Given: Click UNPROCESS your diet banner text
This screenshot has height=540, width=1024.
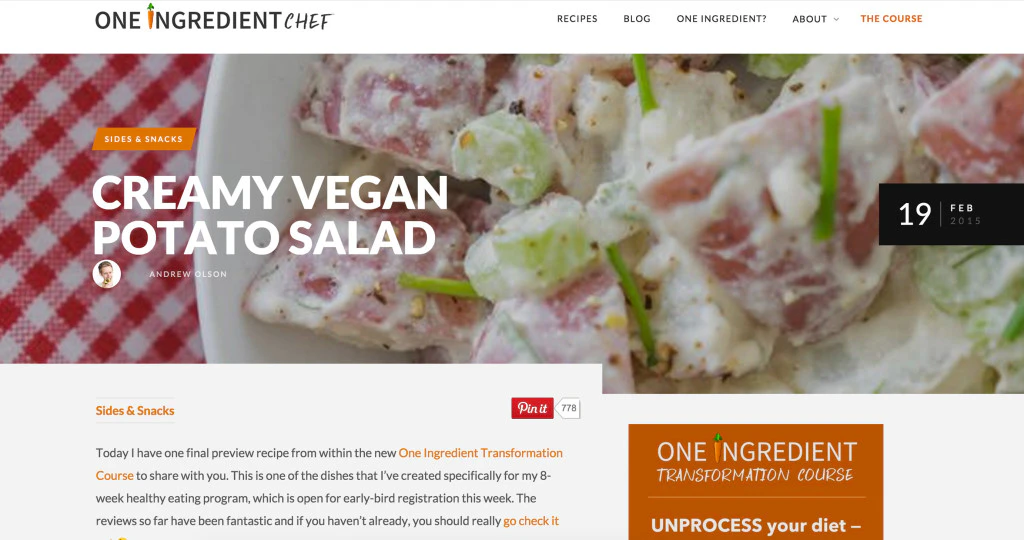Looking at the screenshot, I should tap(756, 525).
